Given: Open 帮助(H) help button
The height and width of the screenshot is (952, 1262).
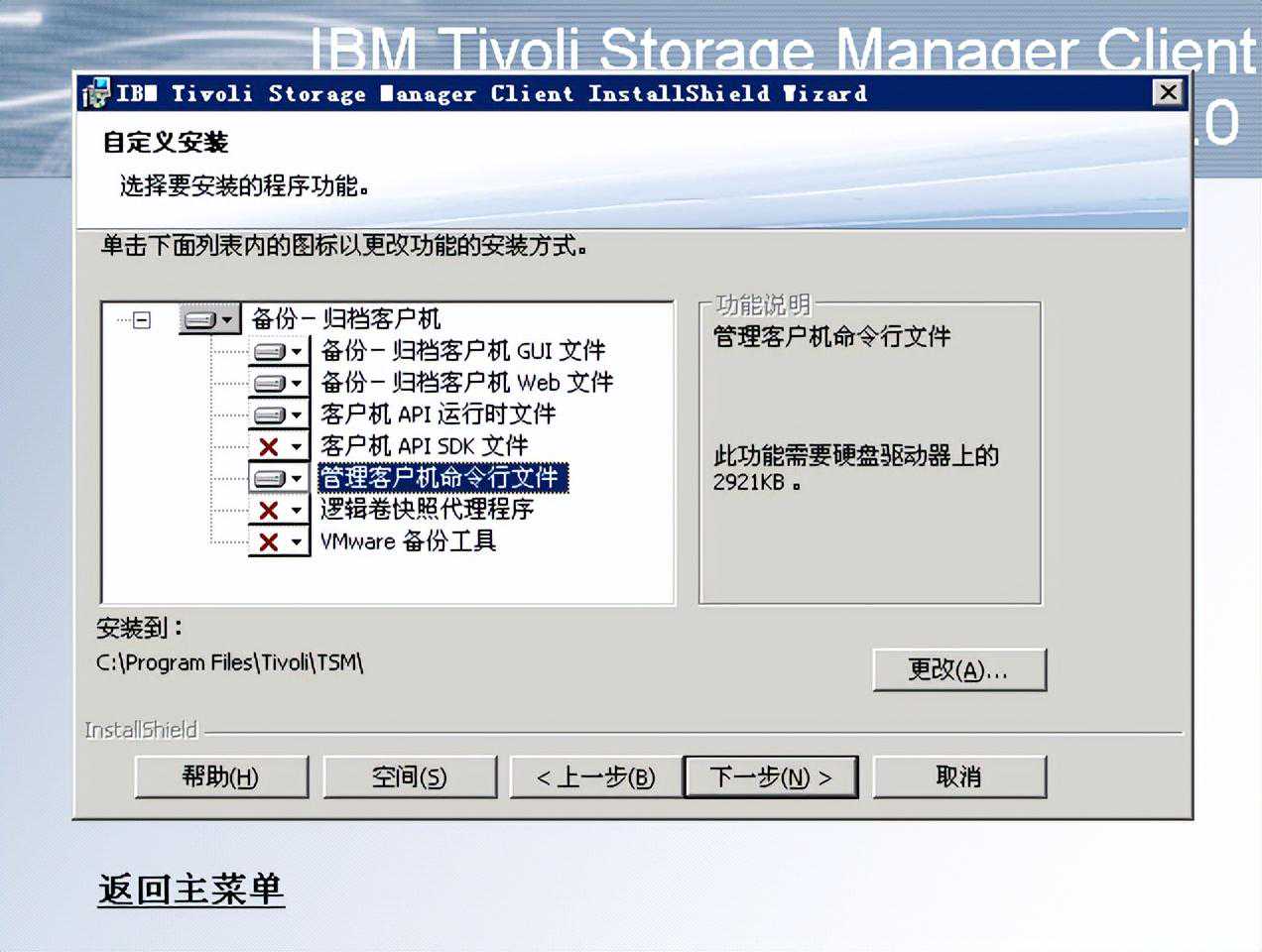Looking at the screenshot, I should coord(221,777).
